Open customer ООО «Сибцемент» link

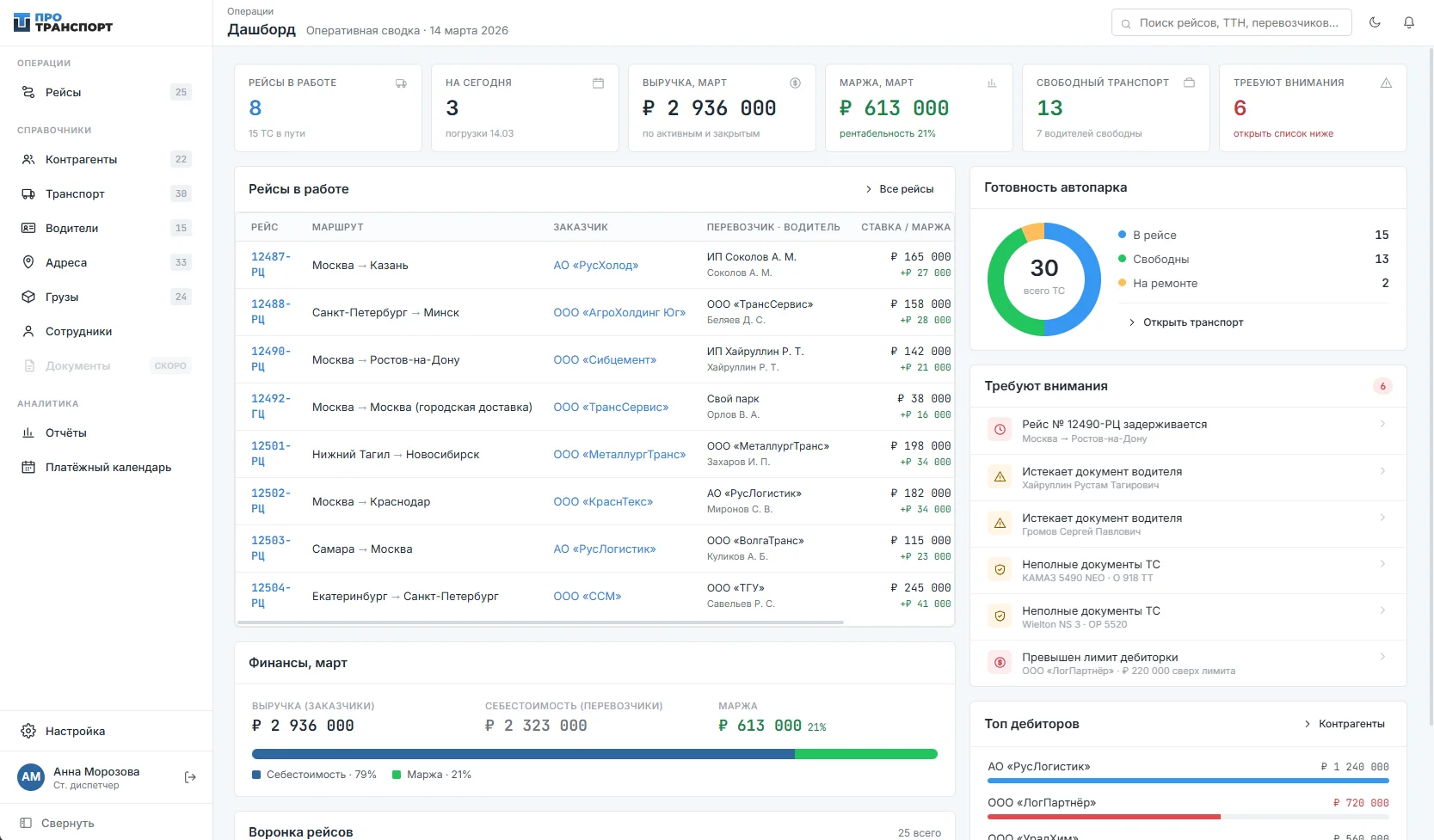[x=605, y=359]
